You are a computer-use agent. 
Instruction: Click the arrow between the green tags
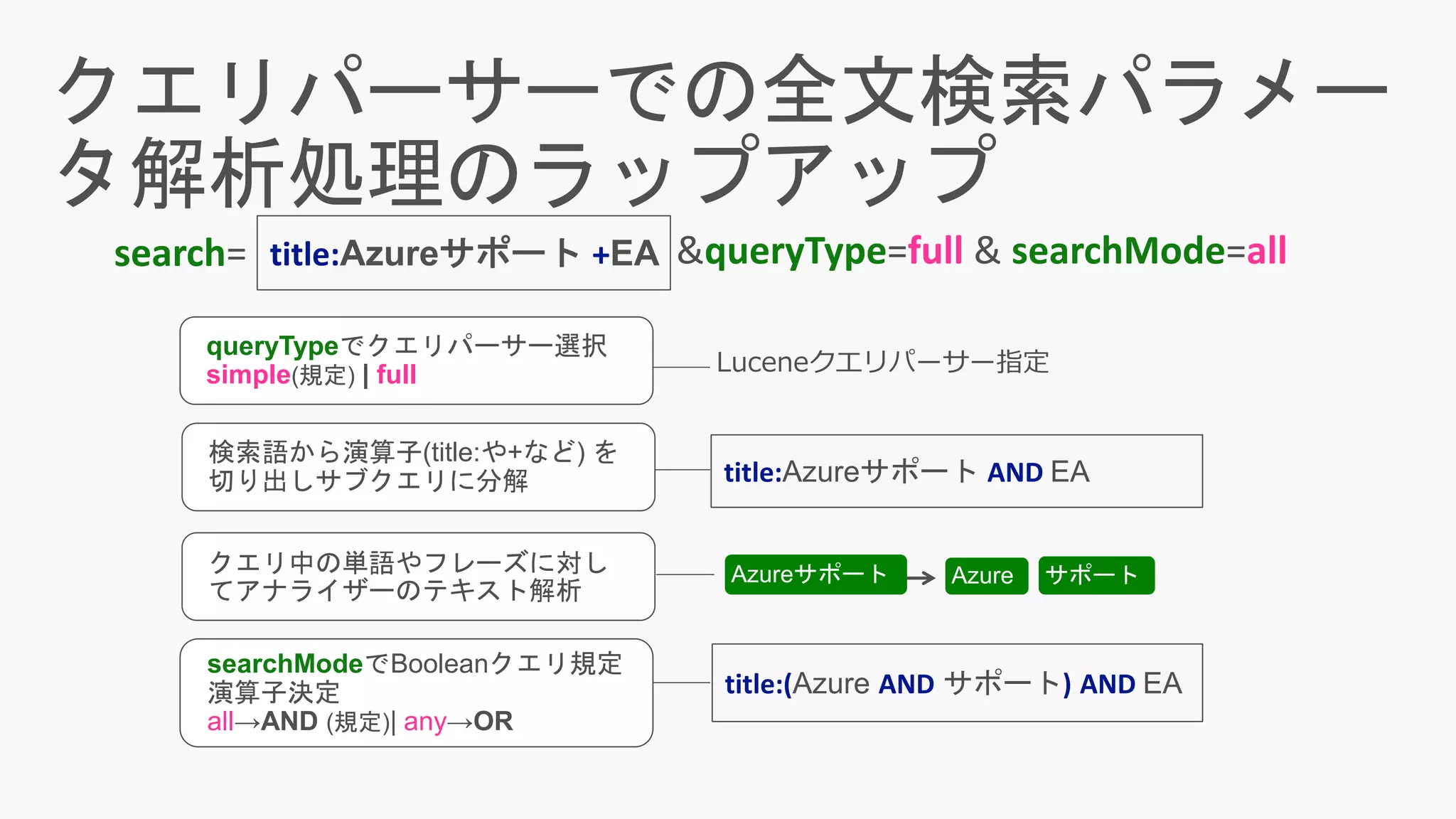pos(921,577)
